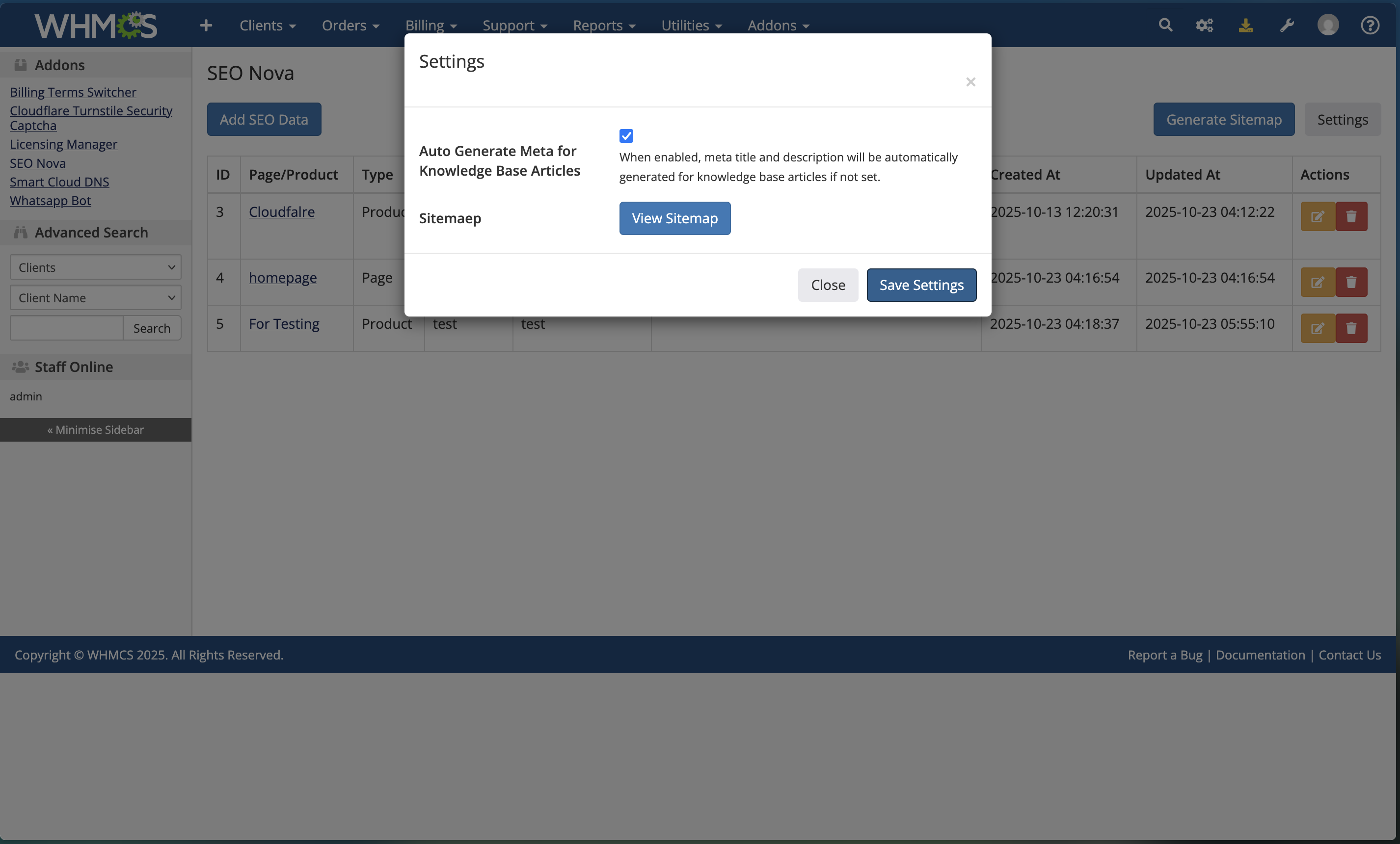The height and width of the screenshot is (844, 1400).
Task: Open the Smart Cloud DNS addon link
Action: coord(59,182)
